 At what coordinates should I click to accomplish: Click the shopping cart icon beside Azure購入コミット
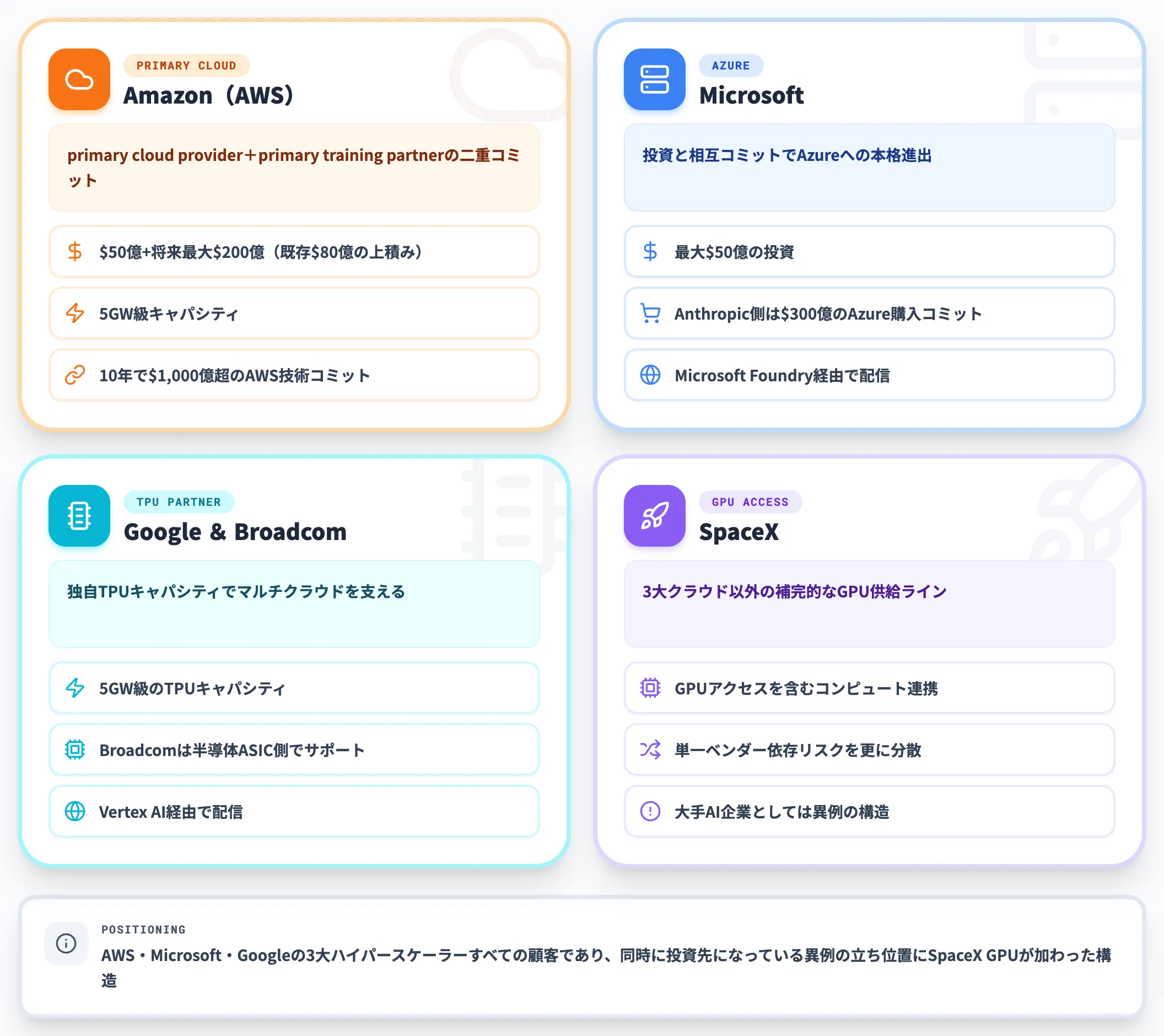pyautogui.click(x=650, y=313)
